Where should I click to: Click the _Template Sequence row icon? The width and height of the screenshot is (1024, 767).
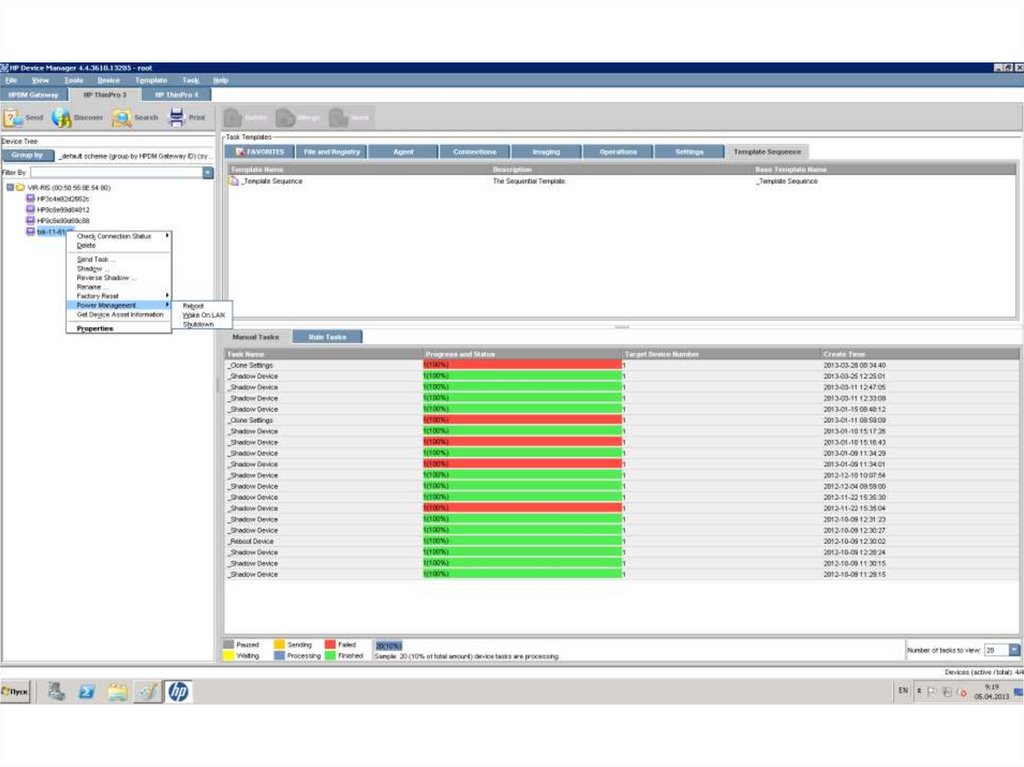tap(234, 181)
